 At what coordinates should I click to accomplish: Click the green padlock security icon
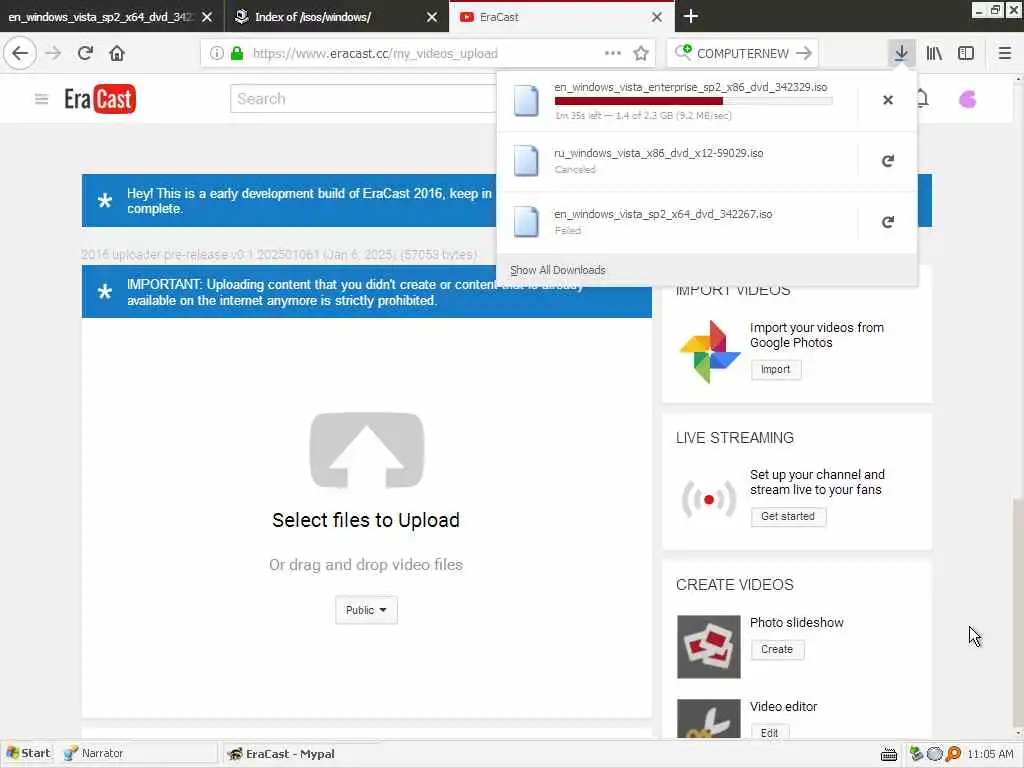[x=237, y=54]
